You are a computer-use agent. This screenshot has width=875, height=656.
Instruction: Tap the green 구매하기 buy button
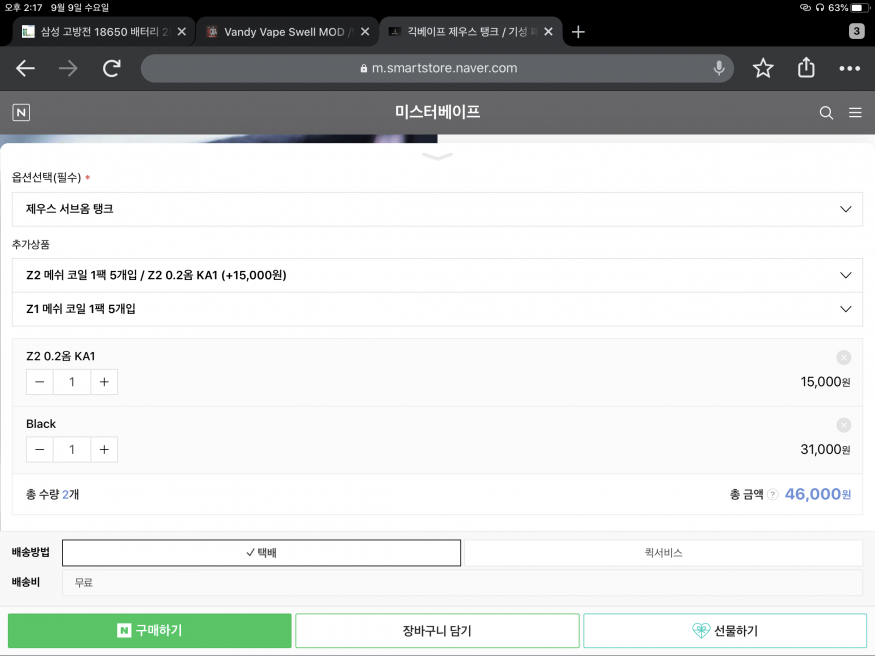150,630
